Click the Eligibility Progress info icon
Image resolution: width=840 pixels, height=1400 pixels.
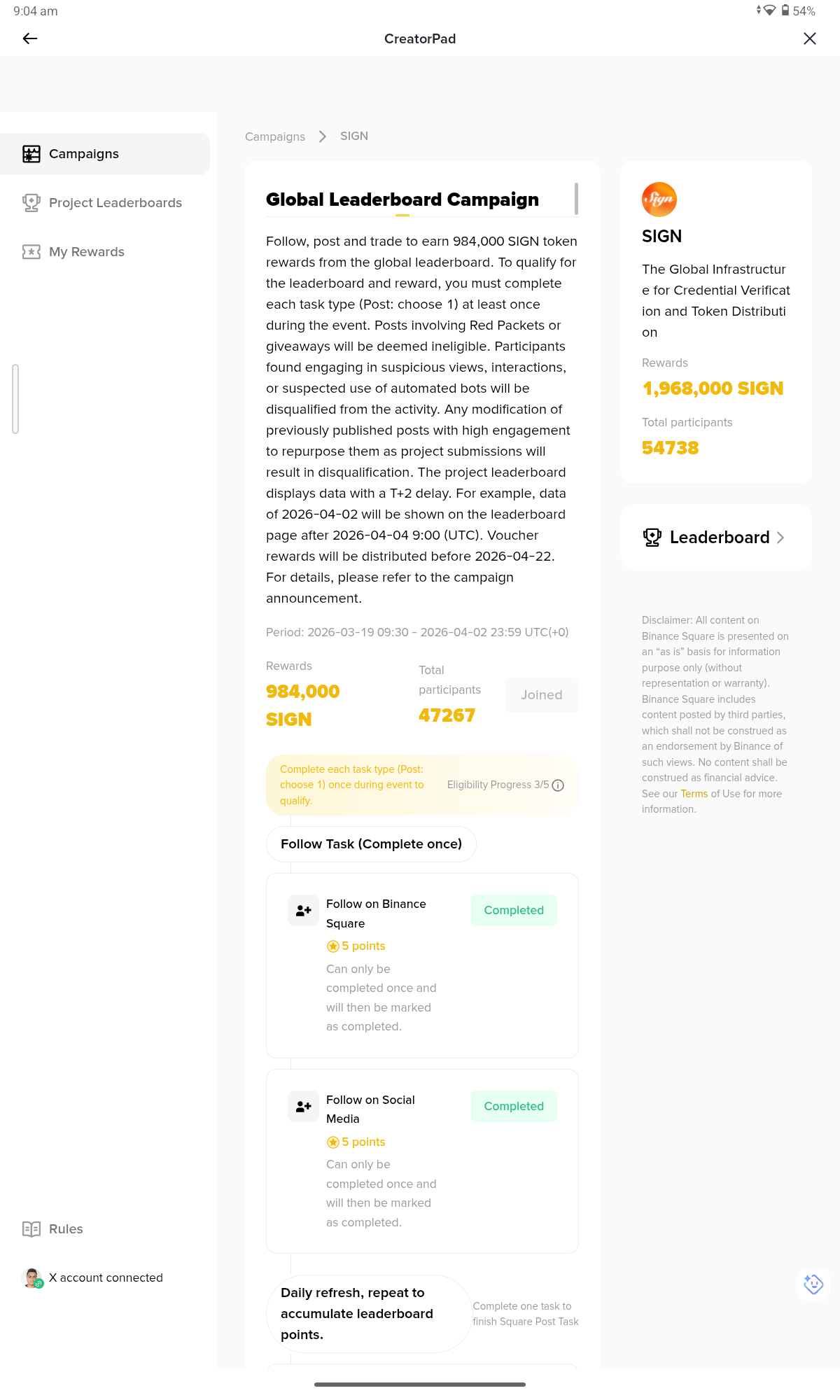558,785
